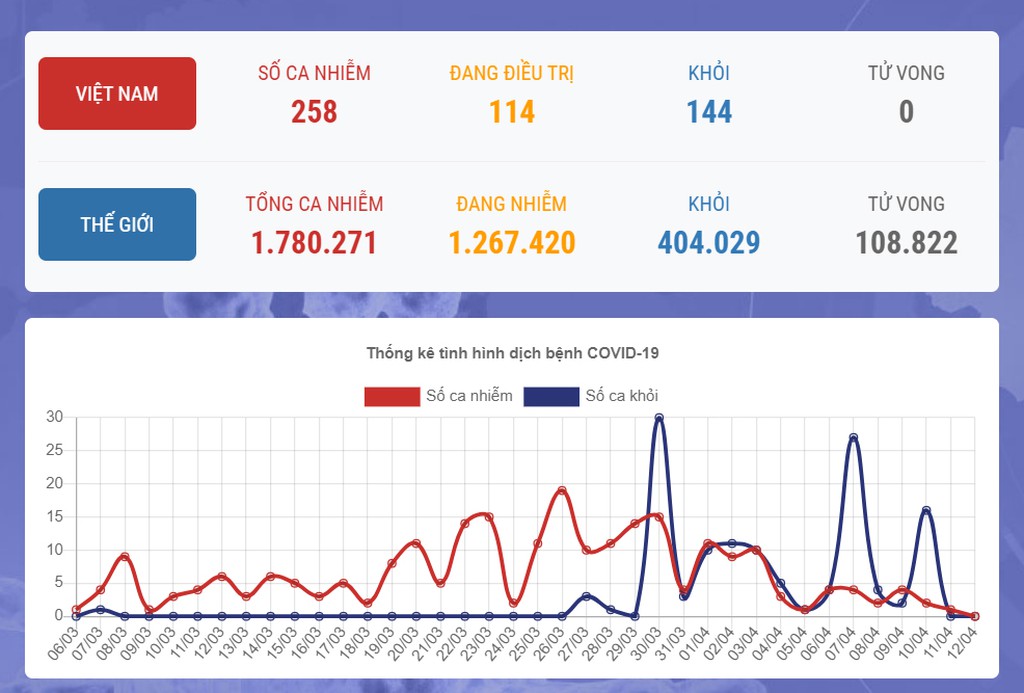Click the dark blue legend color box

click(551, 396)
